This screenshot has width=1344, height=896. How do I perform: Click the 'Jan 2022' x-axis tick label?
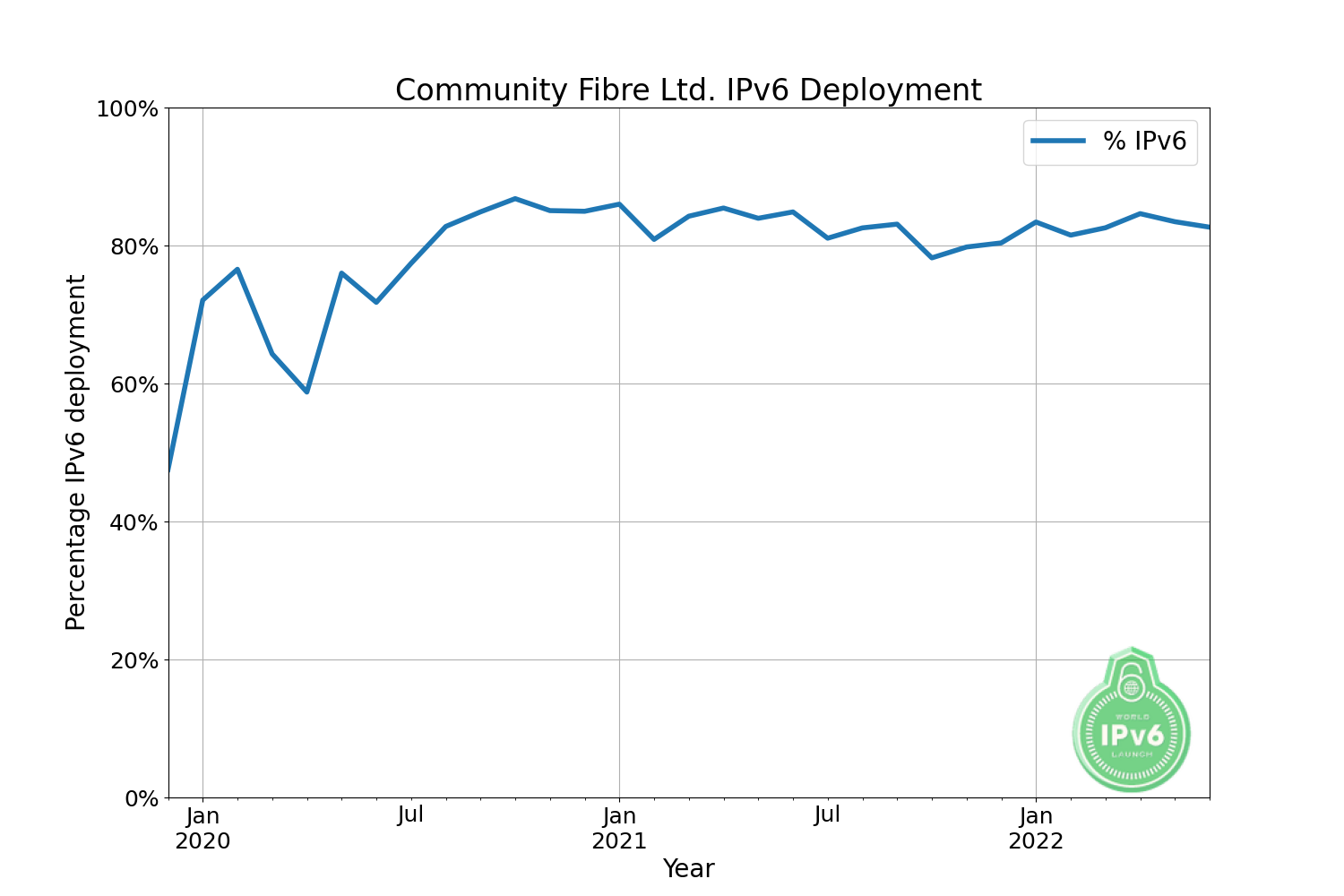(x=1036, y=829)
